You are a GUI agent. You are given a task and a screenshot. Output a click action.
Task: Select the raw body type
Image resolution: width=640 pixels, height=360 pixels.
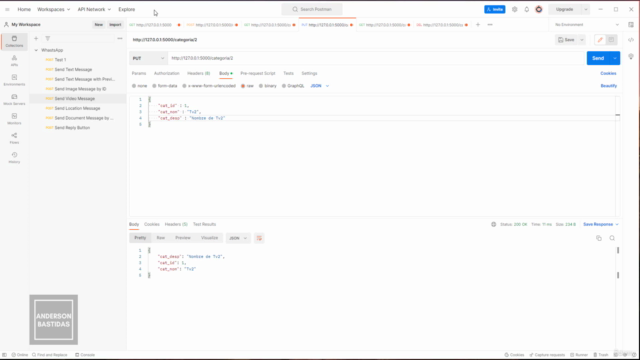click(247, 86)
